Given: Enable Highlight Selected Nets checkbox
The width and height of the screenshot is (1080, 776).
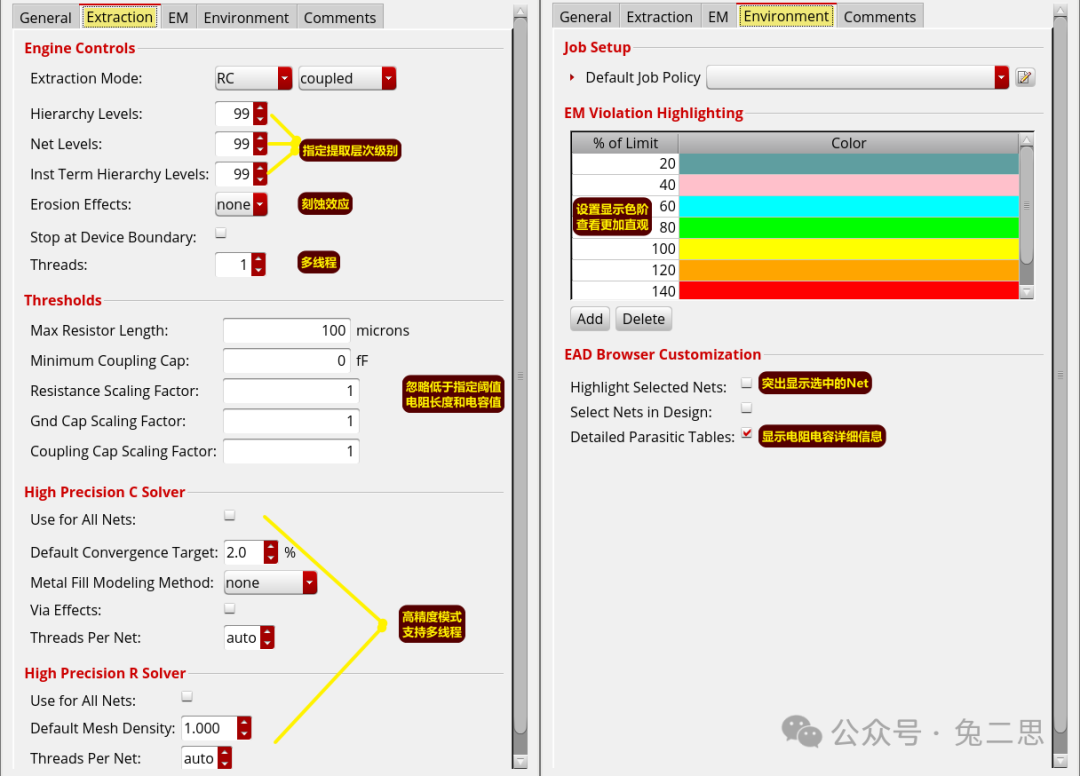Looking at the screenshot, I should point(746,383).
